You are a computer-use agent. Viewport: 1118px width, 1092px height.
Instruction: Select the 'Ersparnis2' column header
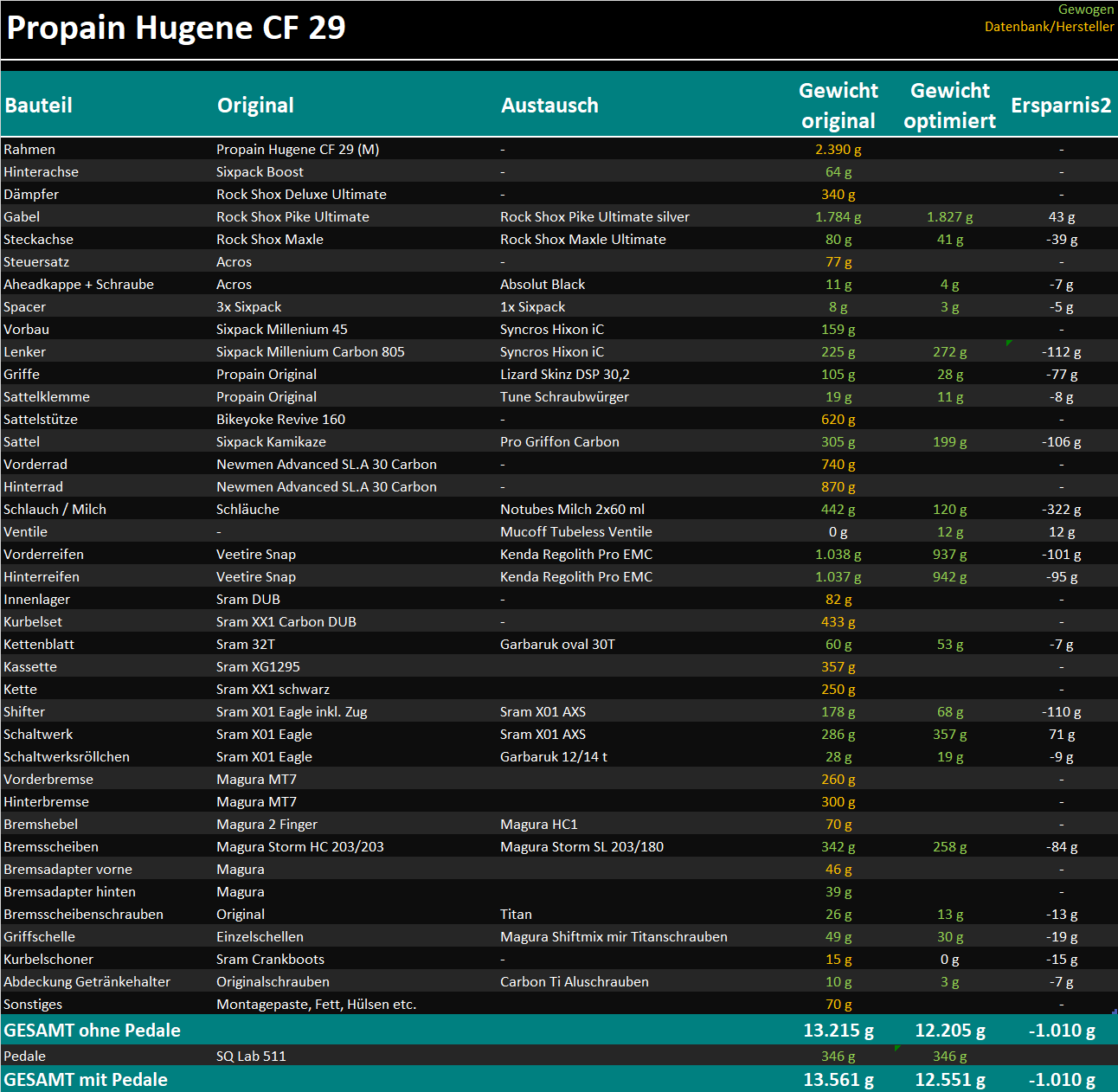pyautogui.click(x=1061, y=106)
